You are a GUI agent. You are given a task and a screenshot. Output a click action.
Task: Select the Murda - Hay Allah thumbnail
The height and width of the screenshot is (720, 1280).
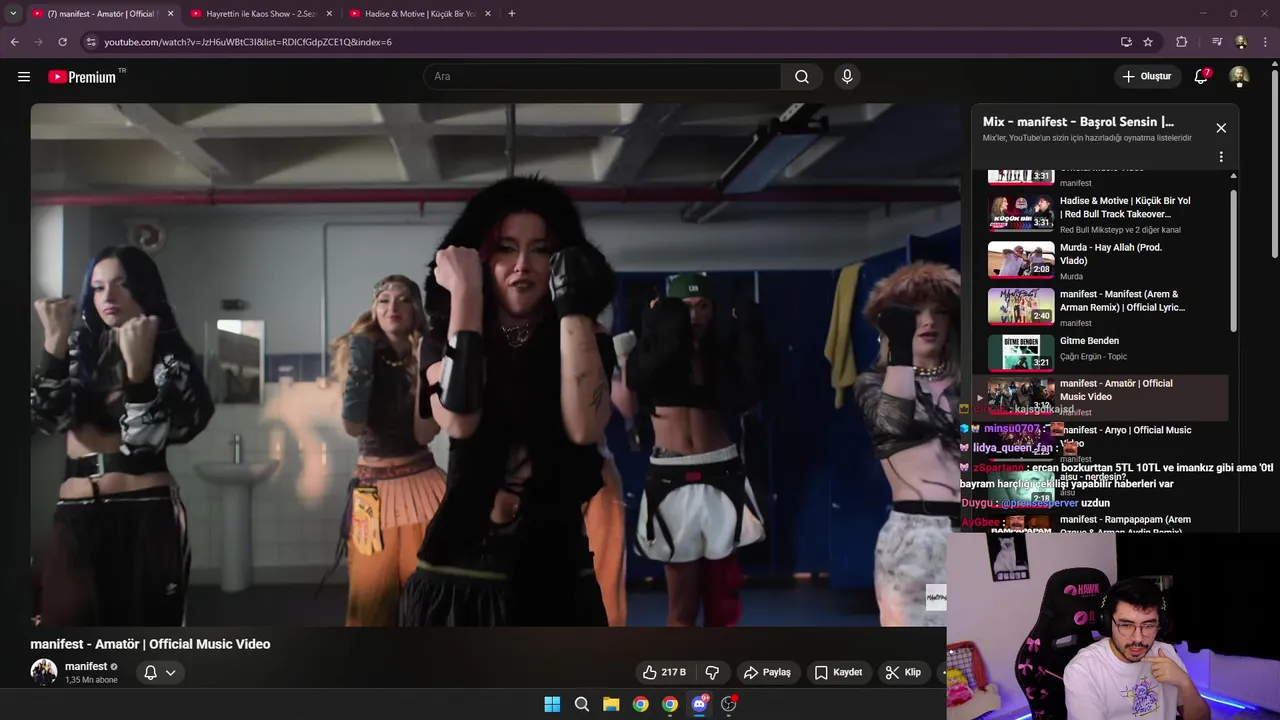(x=1021, y=260)
